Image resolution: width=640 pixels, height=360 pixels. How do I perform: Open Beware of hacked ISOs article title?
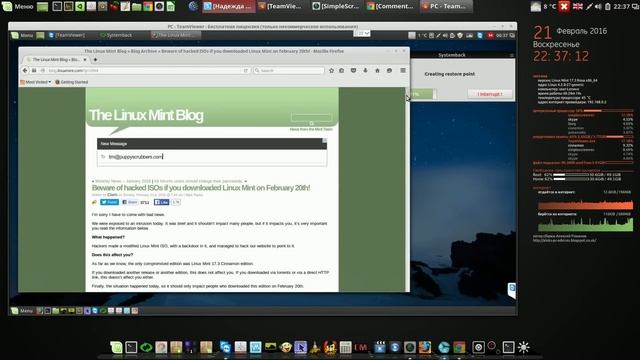(201, 188)
